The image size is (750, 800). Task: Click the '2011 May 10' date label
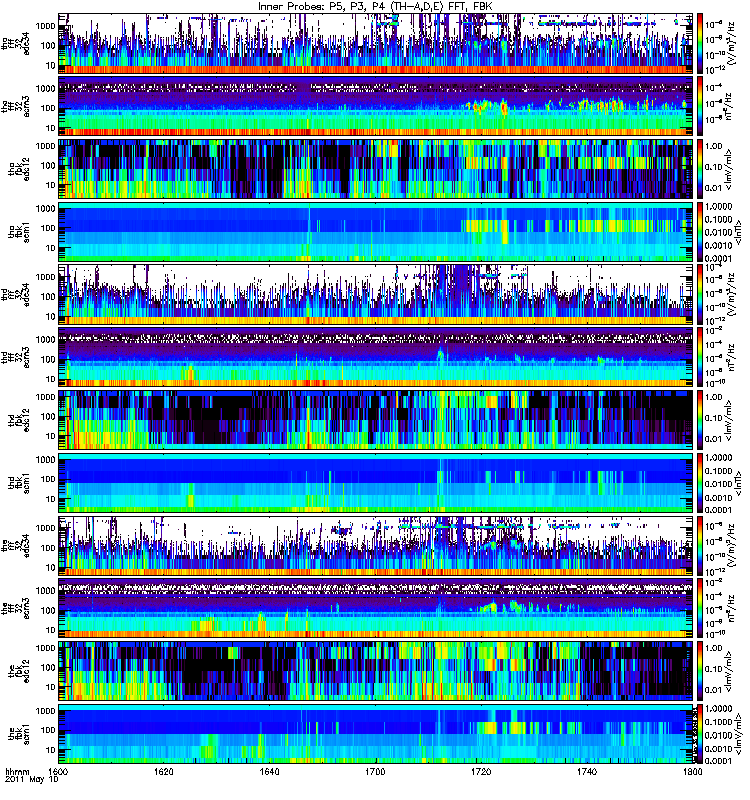pyautogui.click(x=32, y=780)
